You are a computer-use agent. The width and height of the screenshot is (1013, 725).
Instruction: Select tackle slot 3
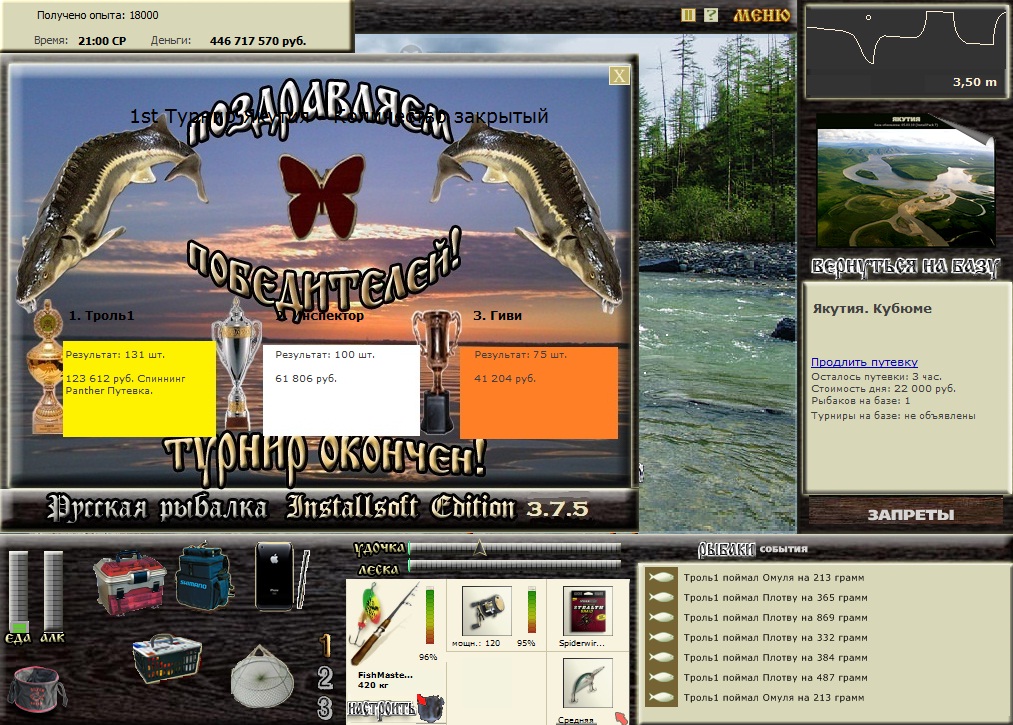(325, 708)
